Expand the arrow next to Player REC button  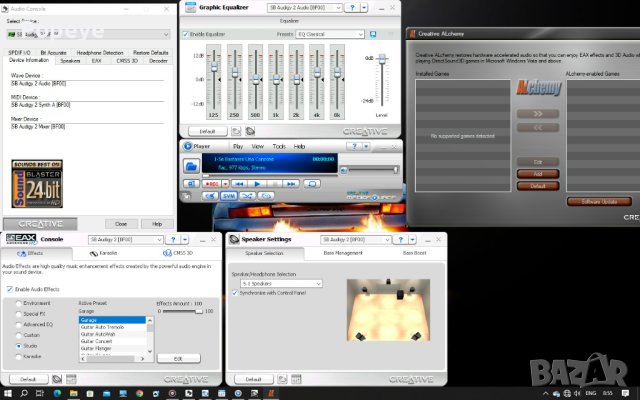pyautogui.click(x=225, y=184)
